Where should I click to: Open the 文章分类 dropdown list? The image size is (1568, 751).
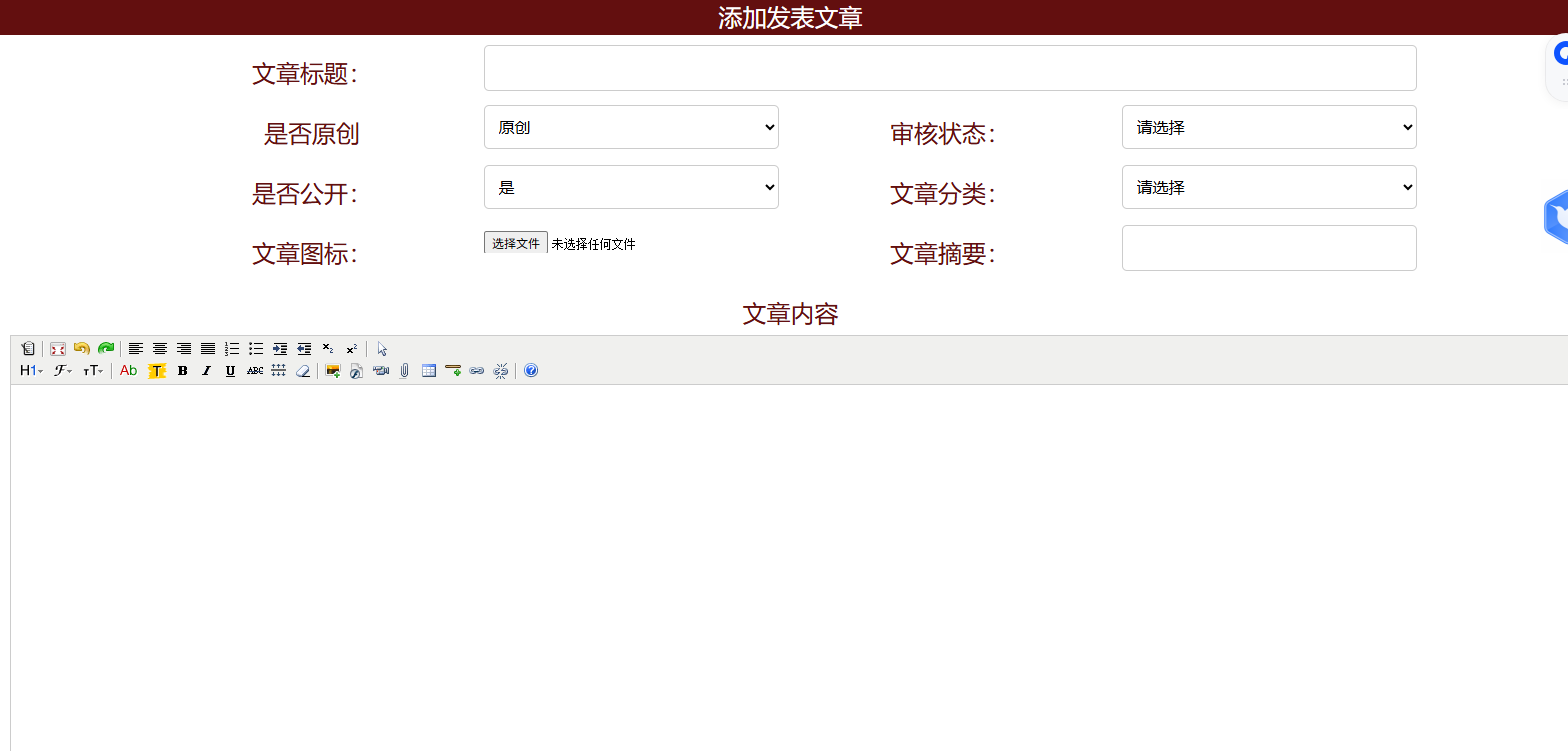[1268, 187]
